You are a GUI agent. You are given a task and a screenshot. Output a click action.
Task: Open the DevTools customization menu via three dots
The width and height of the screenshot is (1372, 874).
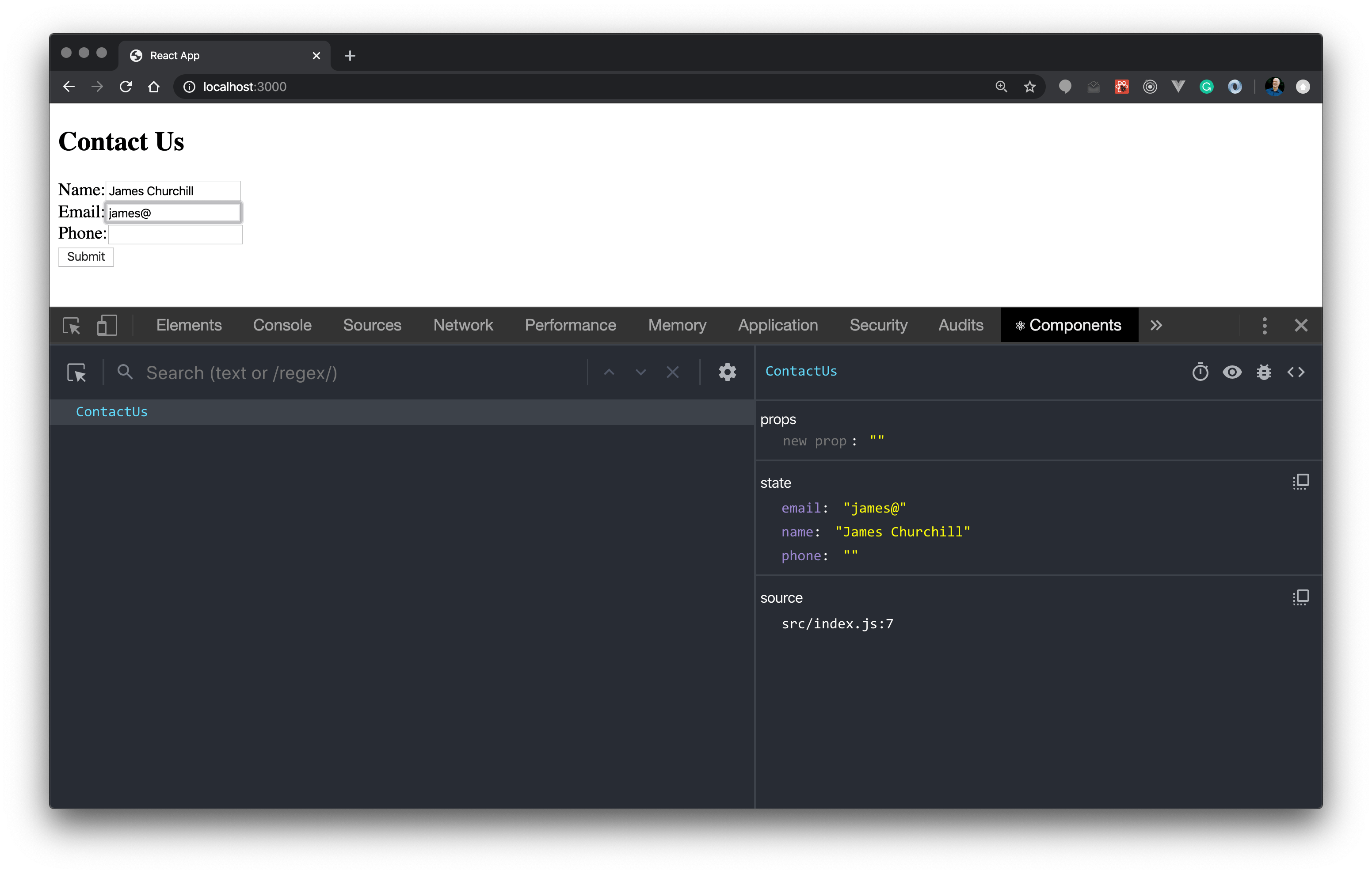[x=1264, y=325]
